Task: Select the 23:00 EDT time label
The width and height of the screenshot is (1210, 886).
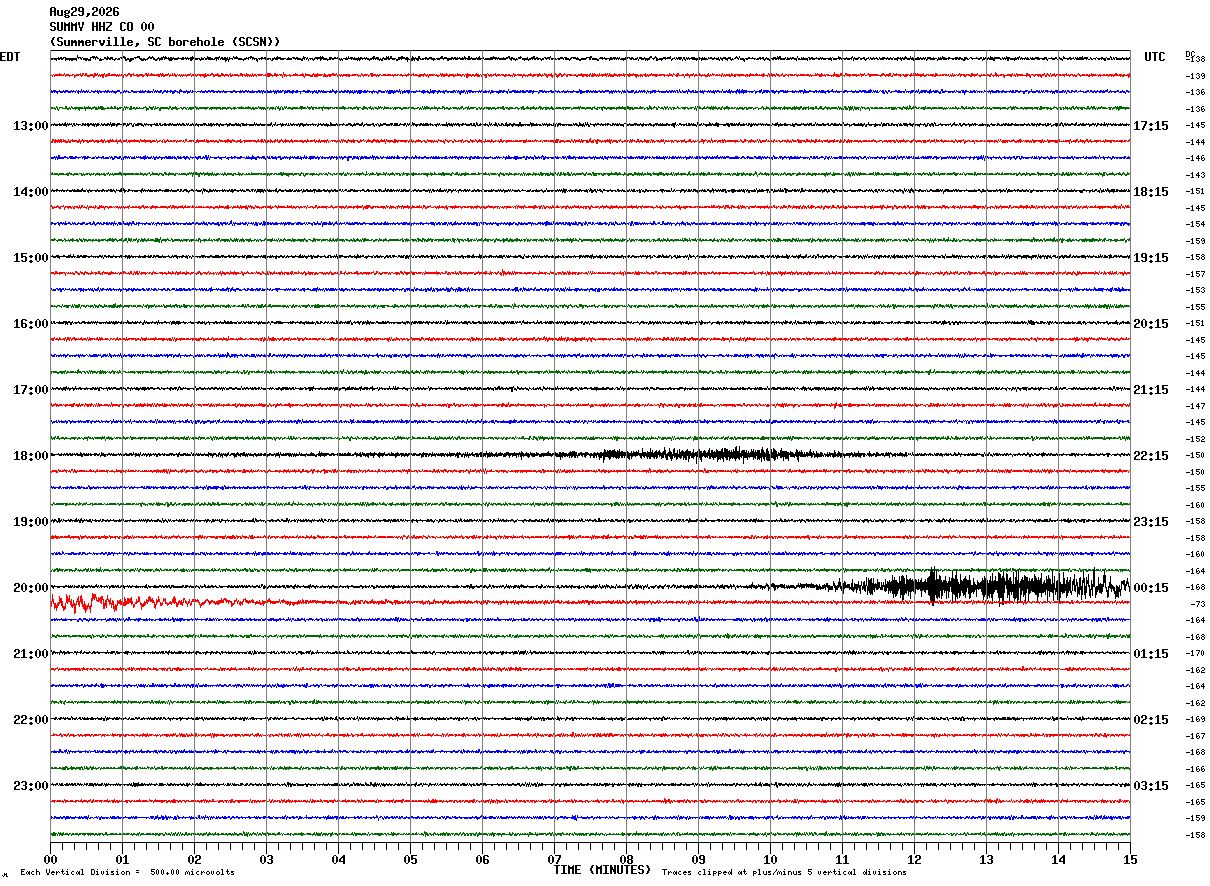Action: tap(31, 786)
